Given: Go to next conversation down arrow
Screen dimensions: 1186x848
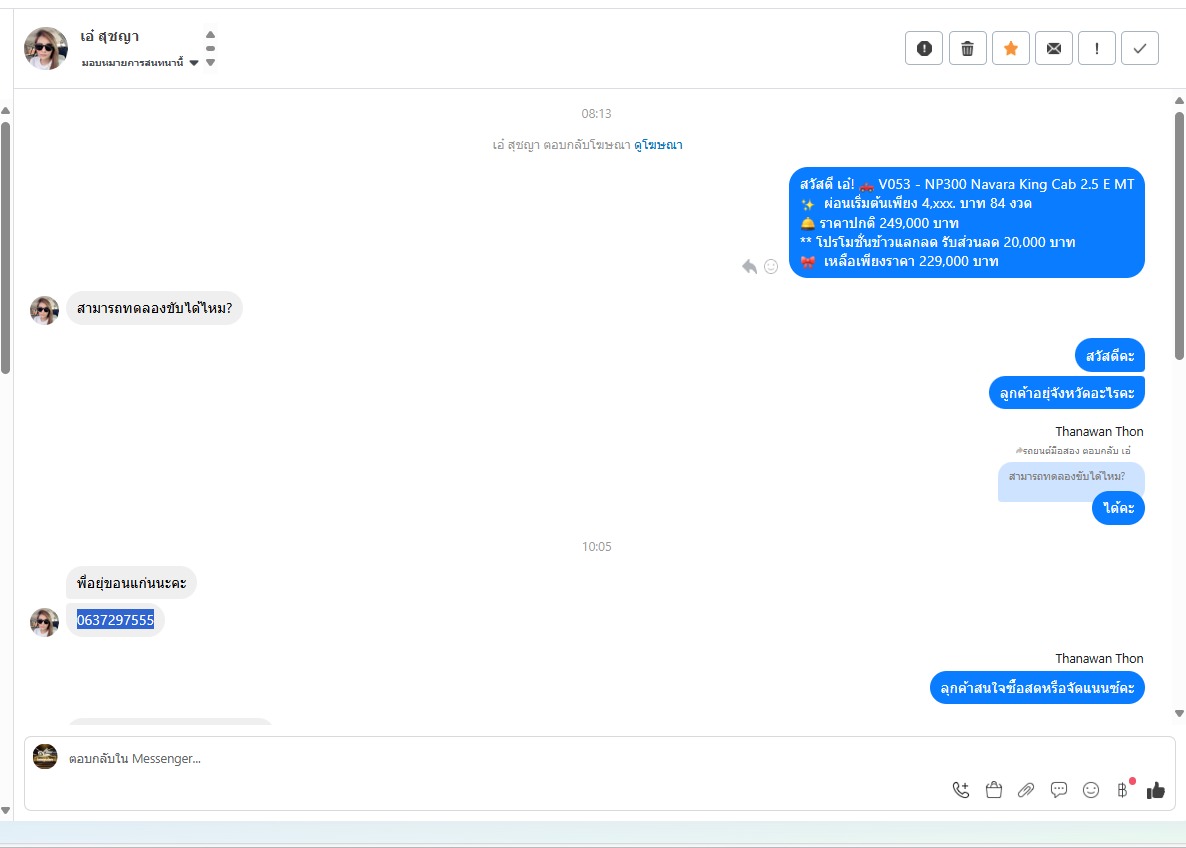Looking at the screenshot, I should coord(210,63).
